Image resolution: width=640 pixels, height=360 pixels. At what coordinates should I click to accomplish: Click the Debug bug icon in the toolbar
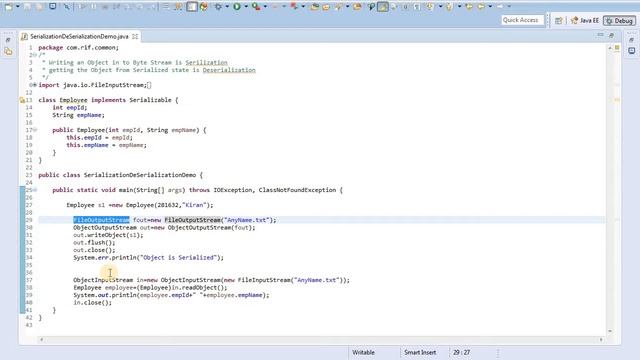pos(218,7)
